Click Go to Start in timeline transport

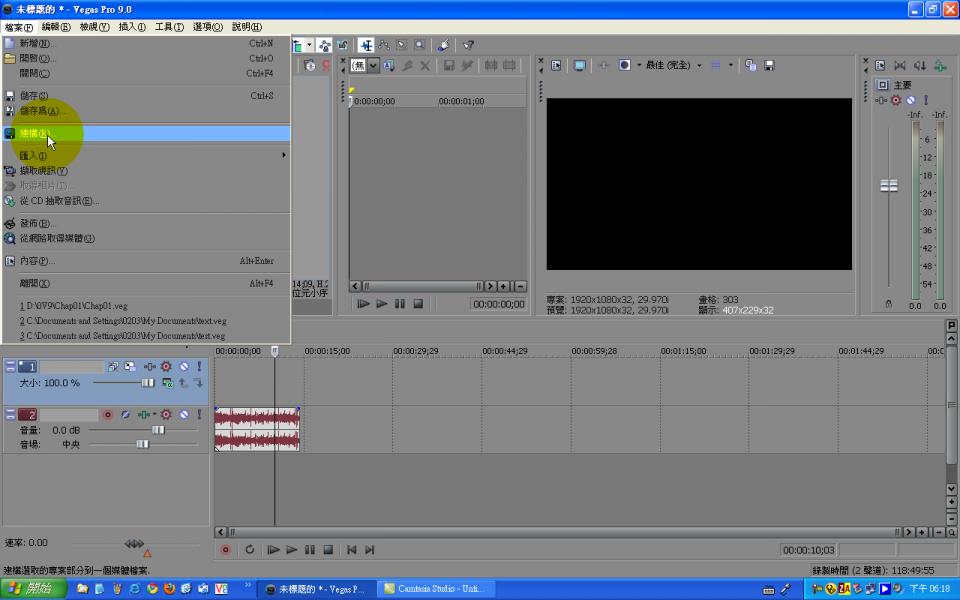coord(351,550)
